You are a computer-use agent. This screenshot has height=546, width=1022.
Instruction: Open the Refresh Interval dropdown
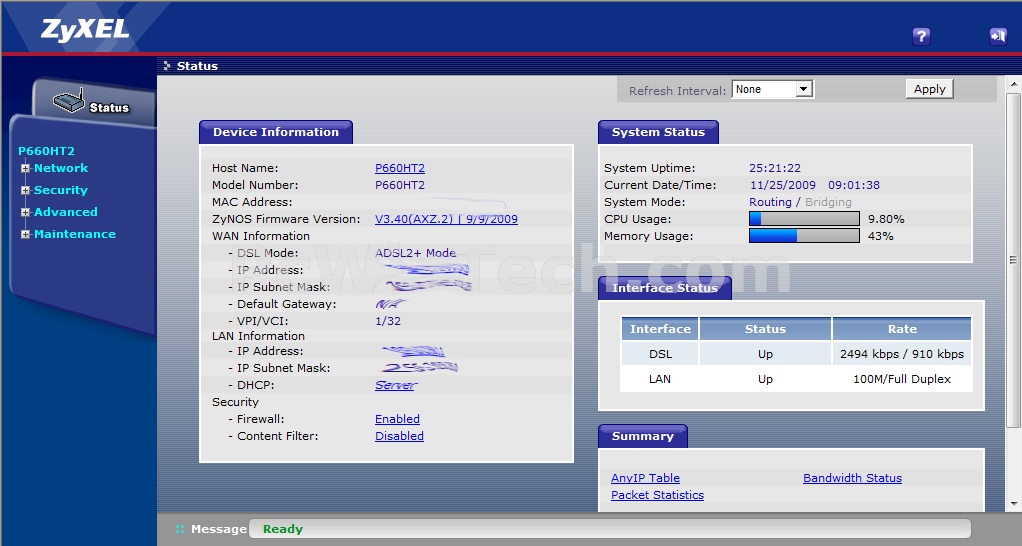[773, 89]
